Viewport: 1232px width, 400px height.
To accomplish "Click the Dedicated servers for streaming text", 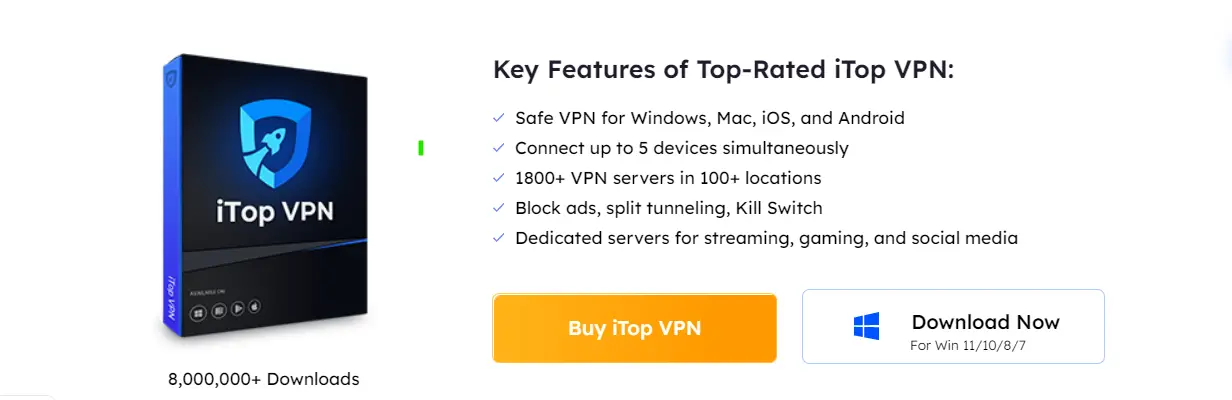I will (766, 238).
